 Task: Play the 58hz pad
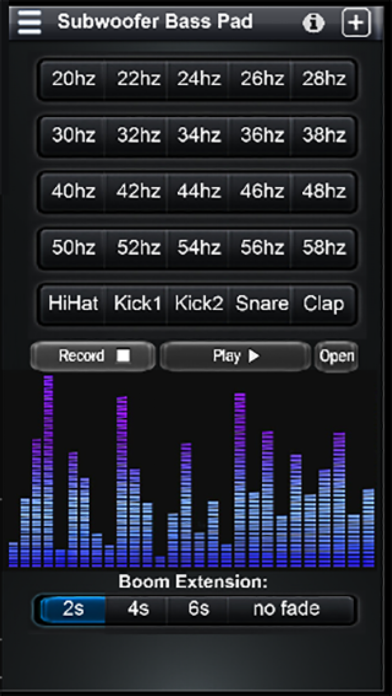[x=323, y=248]
